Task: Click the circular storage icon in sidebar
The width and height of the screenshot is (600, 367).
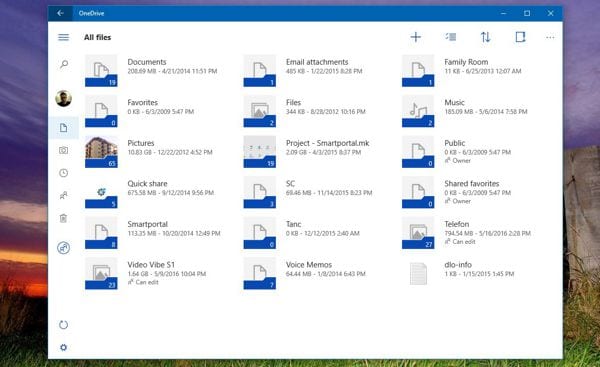Action: click(64, 248)
